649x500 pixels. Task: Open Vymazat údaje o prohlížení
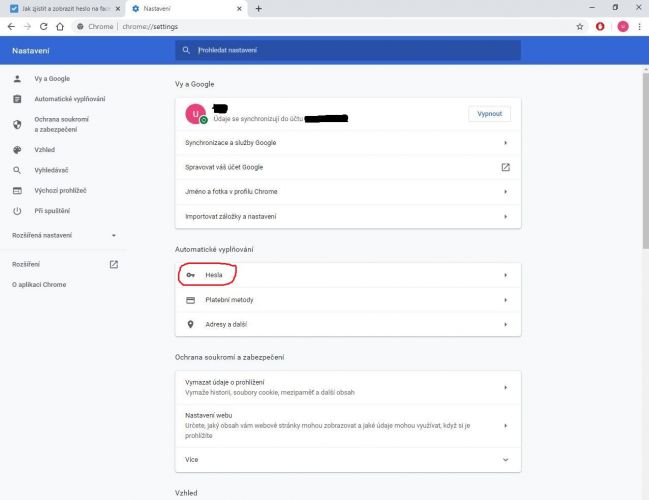[348, 387]
